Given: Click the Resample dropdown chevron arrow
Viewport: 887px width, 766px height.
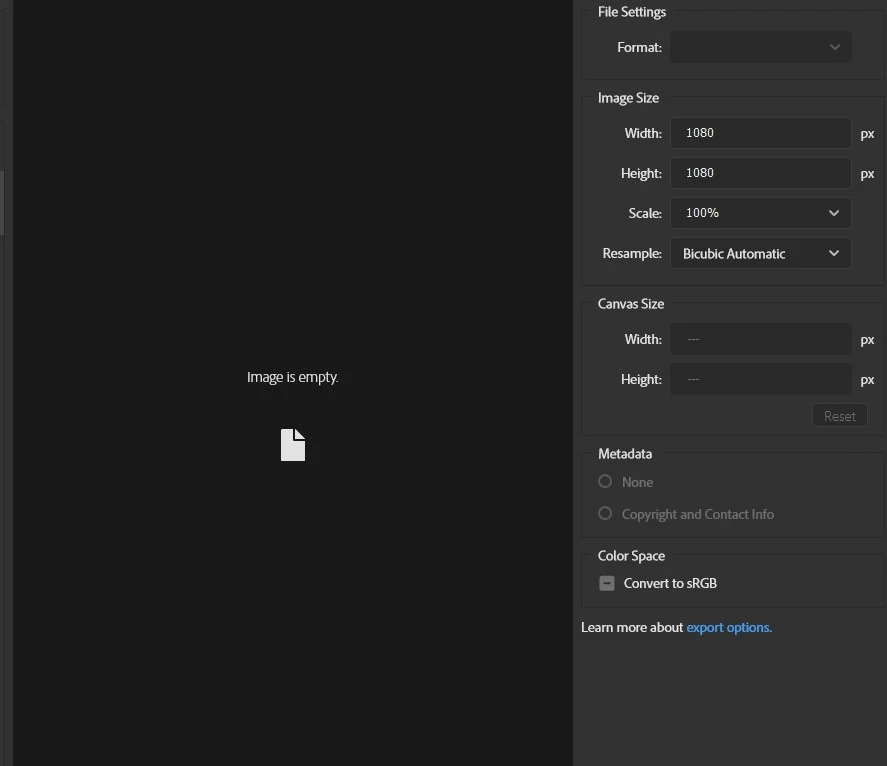Looking at the screenshot, I should coord(834,253).
